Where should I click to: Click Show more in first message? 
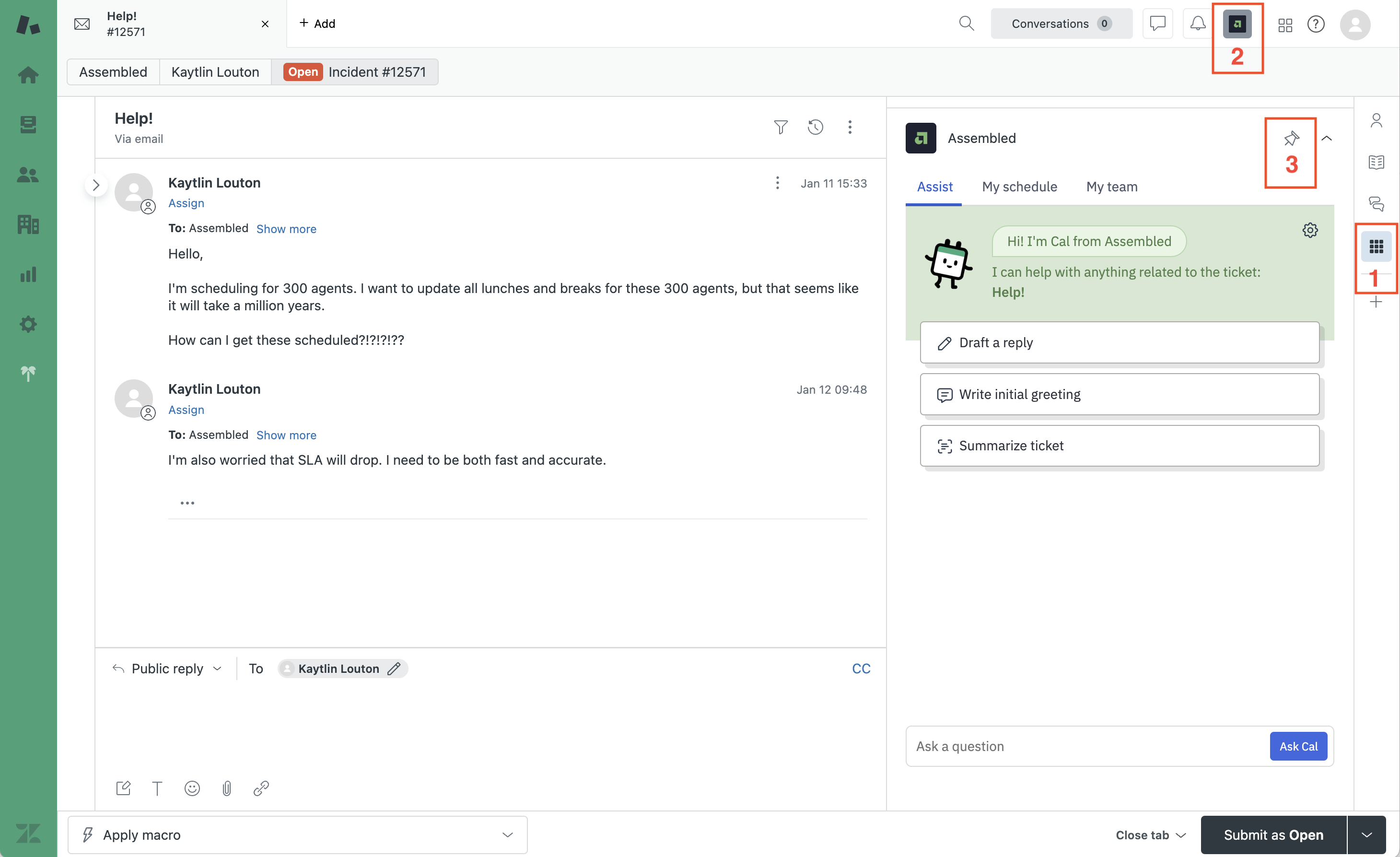[x=286, y=229]
